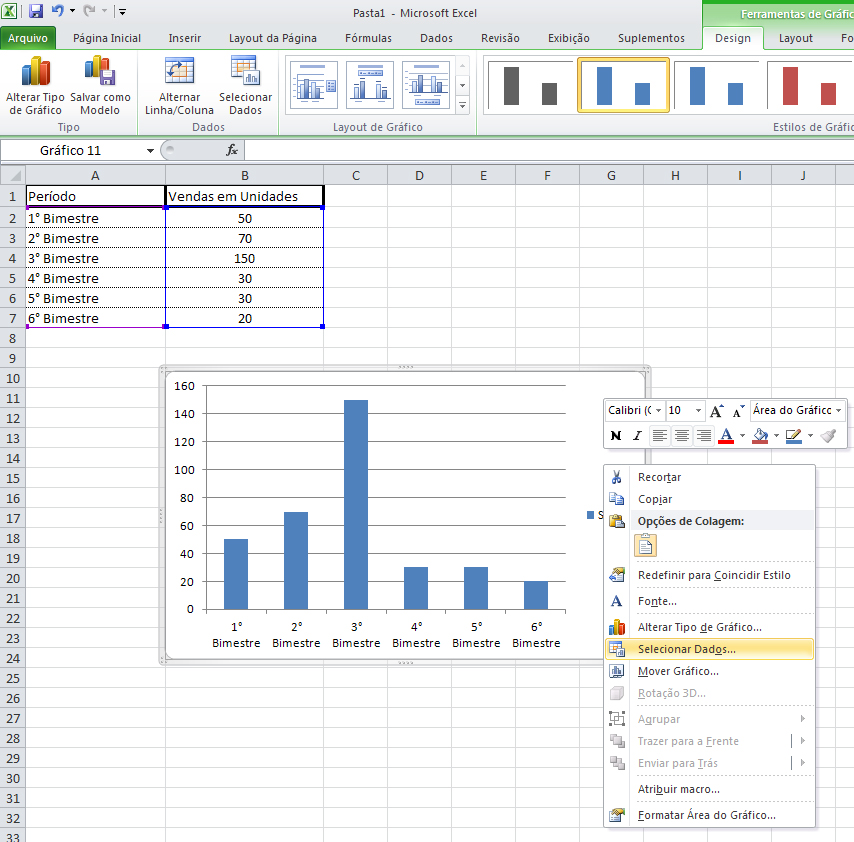Choose Formatar Área do Gráfico... menu item
The image size is (854, 842).
(x=710, y=815)
